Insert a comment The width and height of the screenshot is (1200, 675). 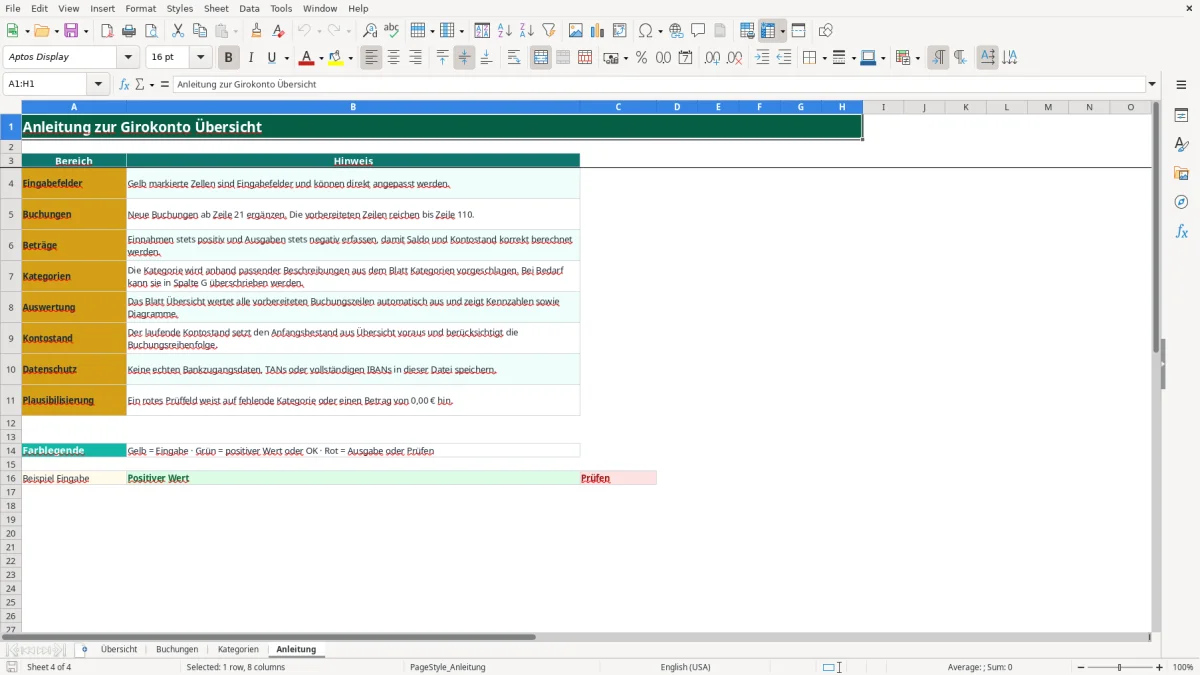[x=698, y=31]
